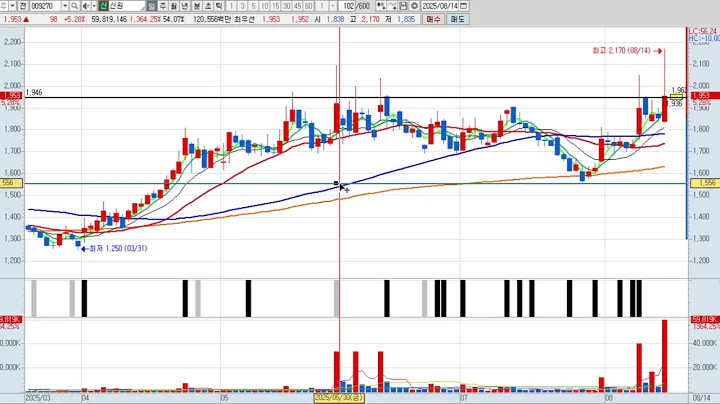Click the 매도 sell button
This screenshot has width=720, height=404.
457,19
